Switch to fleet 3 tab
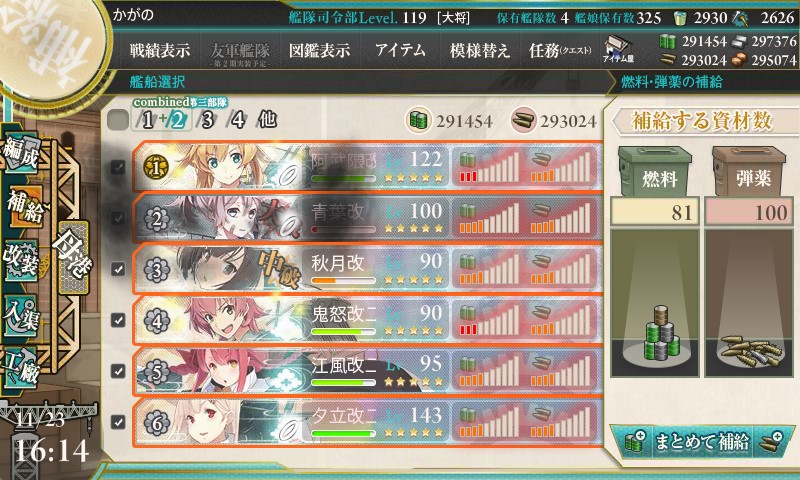 point(207,120)
